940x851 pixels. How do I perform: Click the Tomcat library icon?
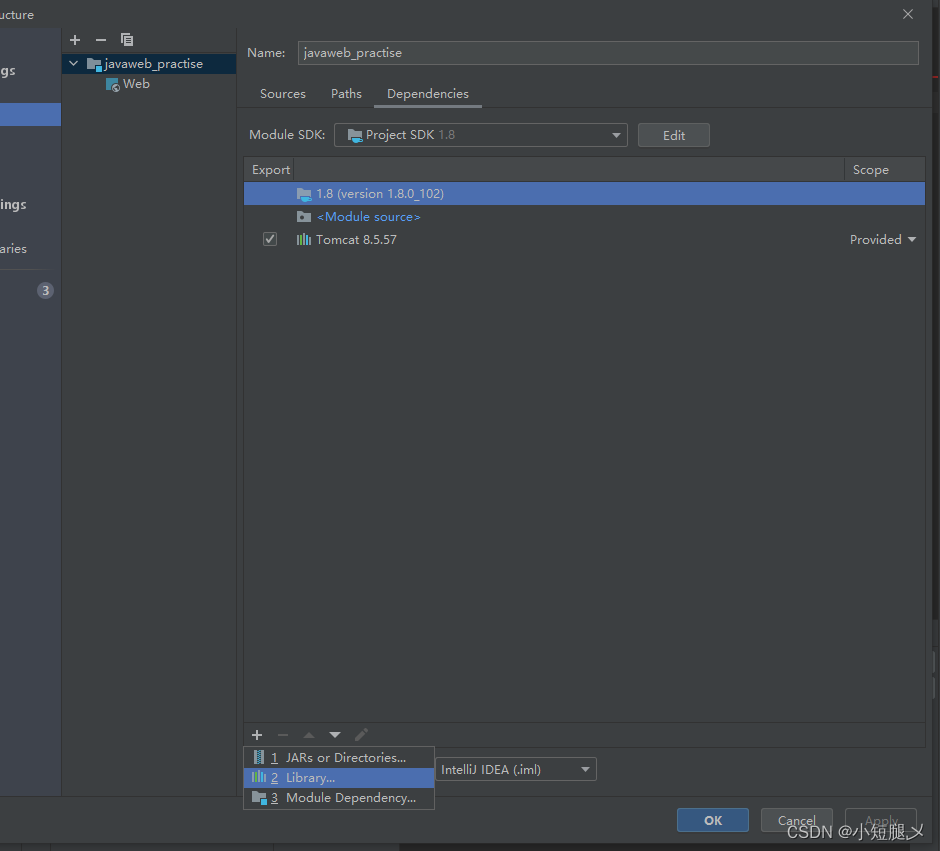pyautogui.click(x=304, y=240)
